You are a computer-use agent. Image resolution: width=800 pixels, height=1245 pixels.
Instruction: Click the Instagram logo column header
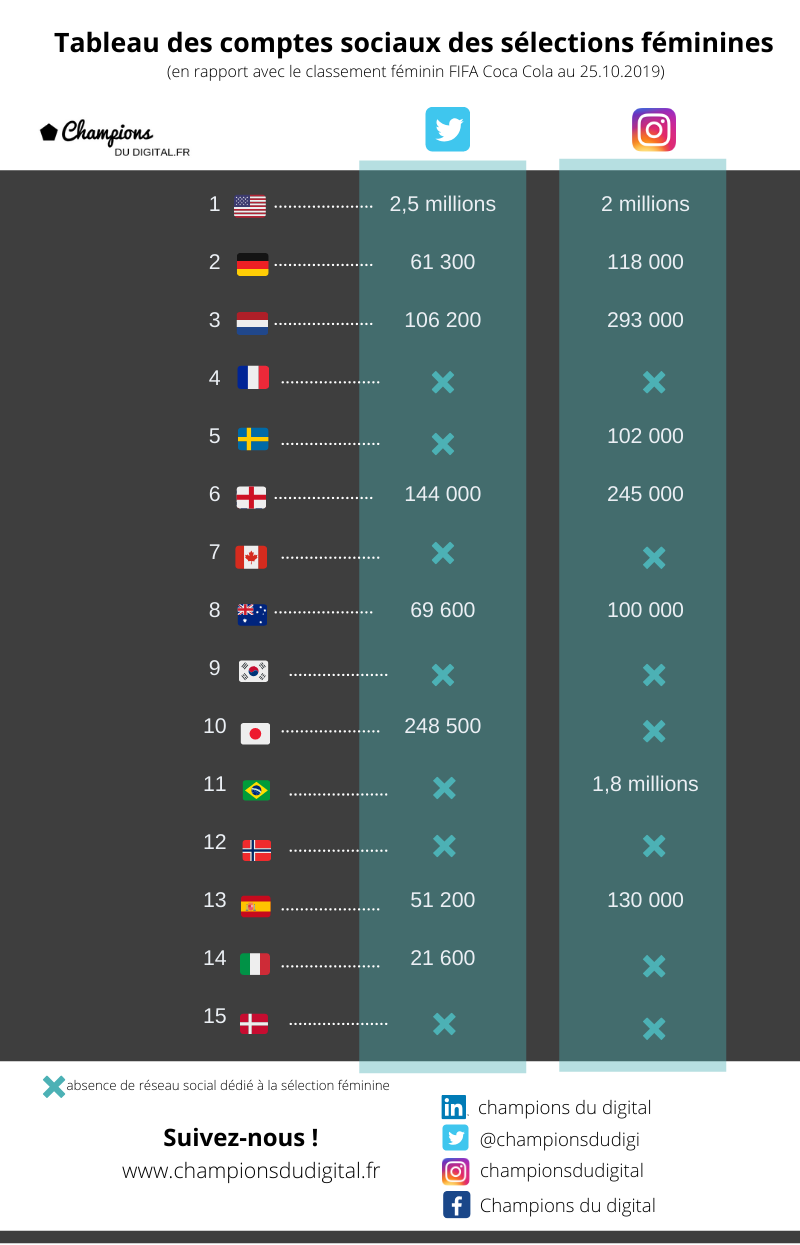pyautogui.click(x=654, y=129)
